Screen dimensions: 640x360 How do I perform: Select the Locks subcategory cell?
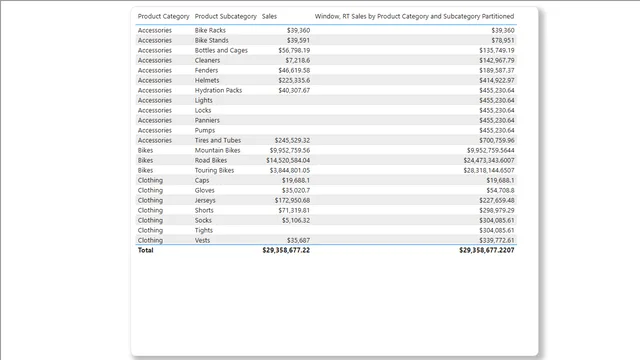pyautogui.click(x=202, y=110)
